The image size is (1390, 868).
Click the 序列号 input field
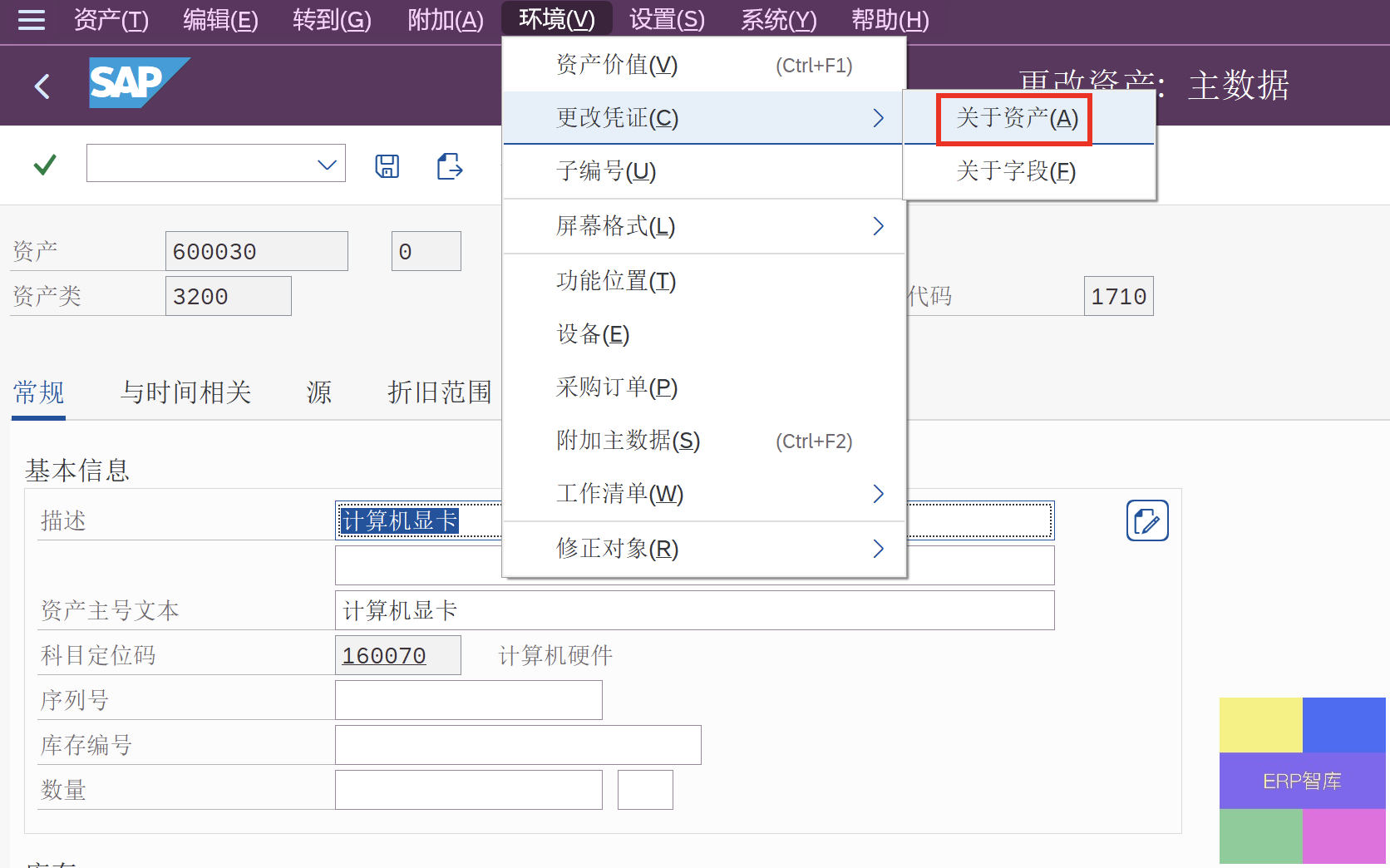tap(468, 700)
